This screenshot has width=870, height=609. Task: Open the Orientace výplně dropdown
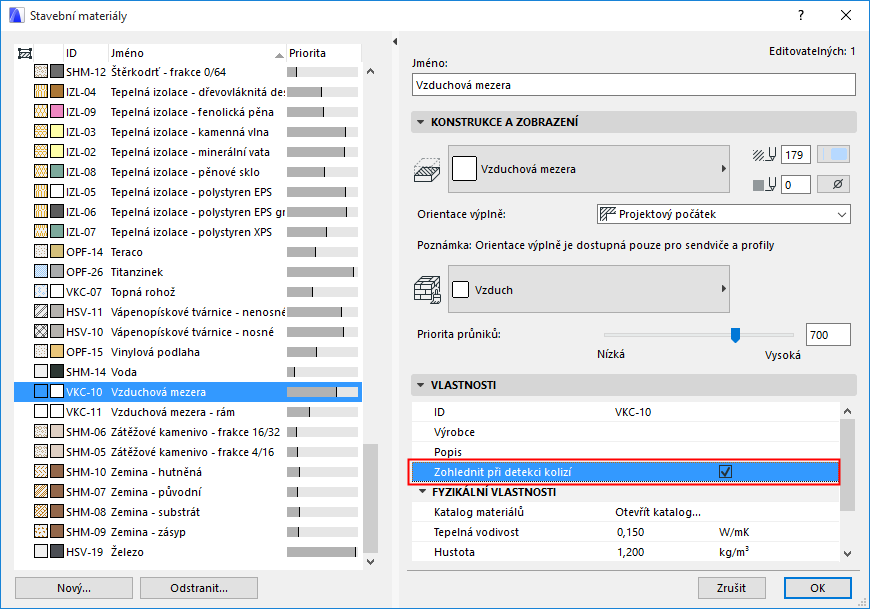[x=724, y=214]
